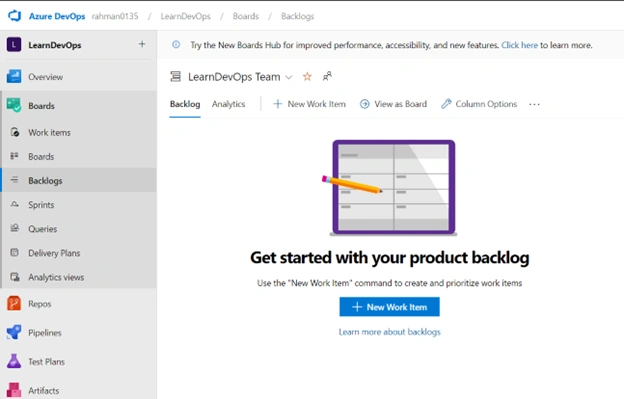
Task: Click the Column Options wrench icon
Action: click(446, 104)
